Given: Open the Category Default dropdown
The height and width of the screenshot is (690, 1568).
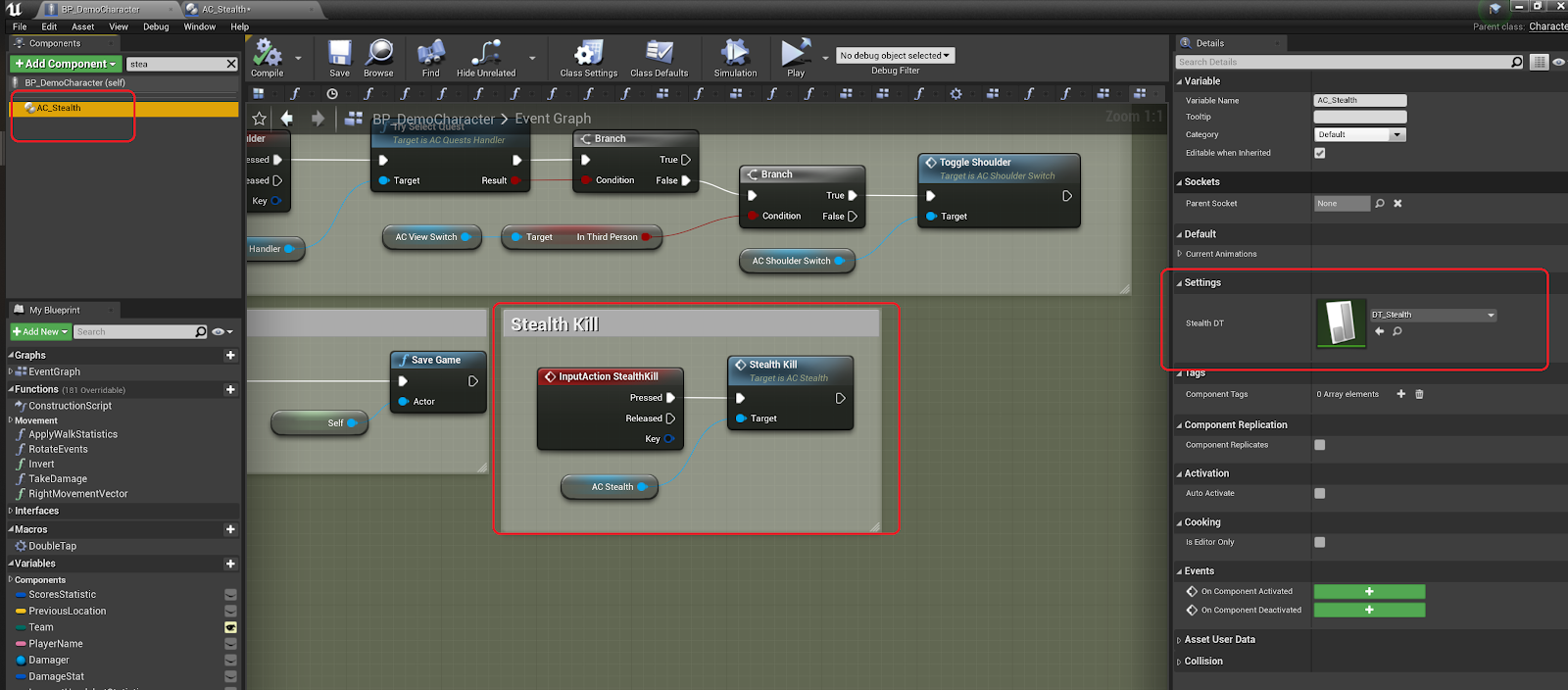Looking at the screenshot, I should pos(1360,134).
